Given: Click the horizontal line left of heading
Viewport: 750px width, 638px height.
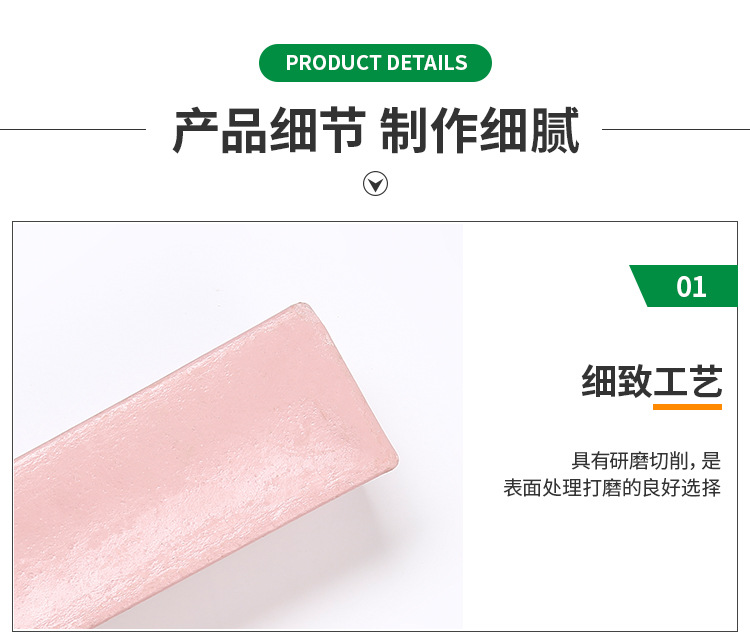Looking at the screenshot, I should tap(73, 129).
